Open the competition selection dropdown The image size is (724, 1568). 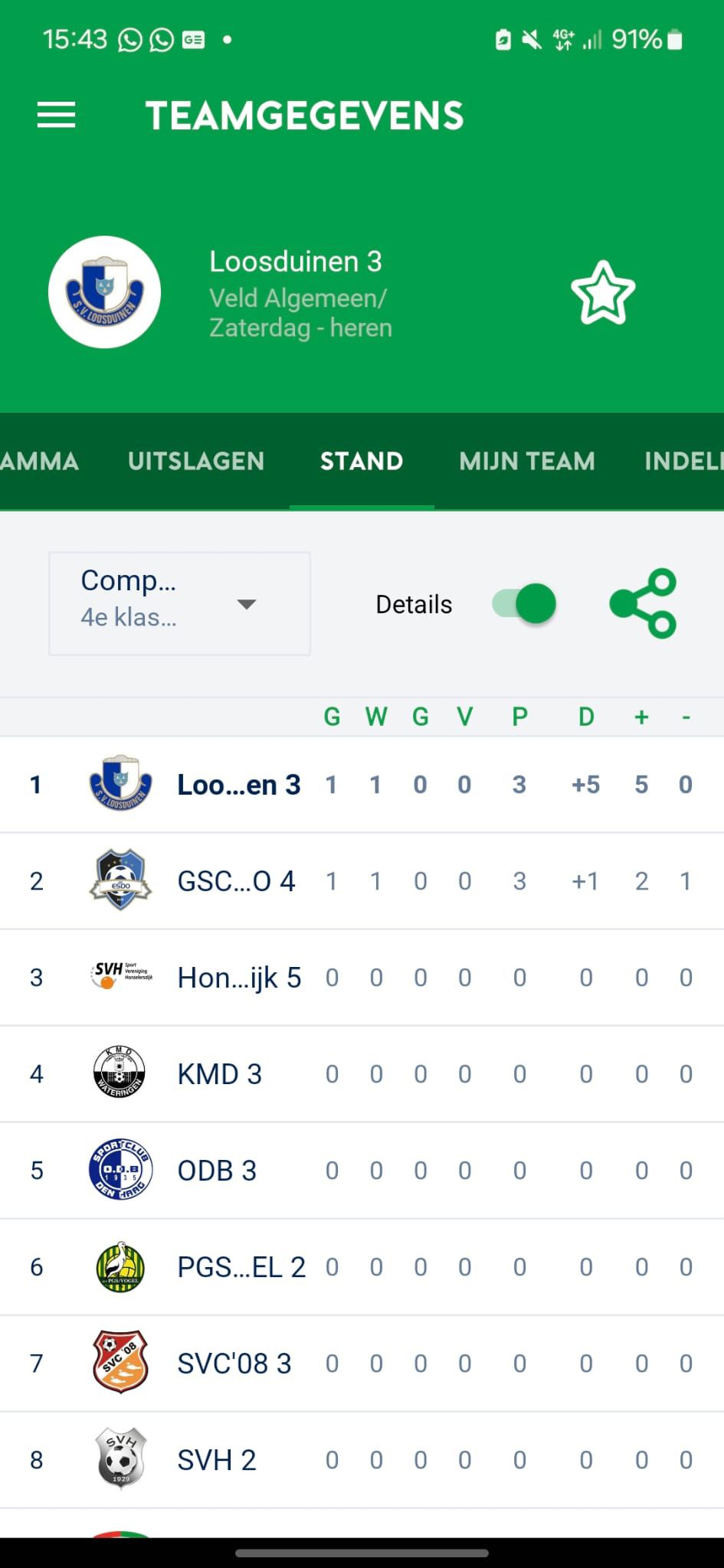click(x=179, y=603)
